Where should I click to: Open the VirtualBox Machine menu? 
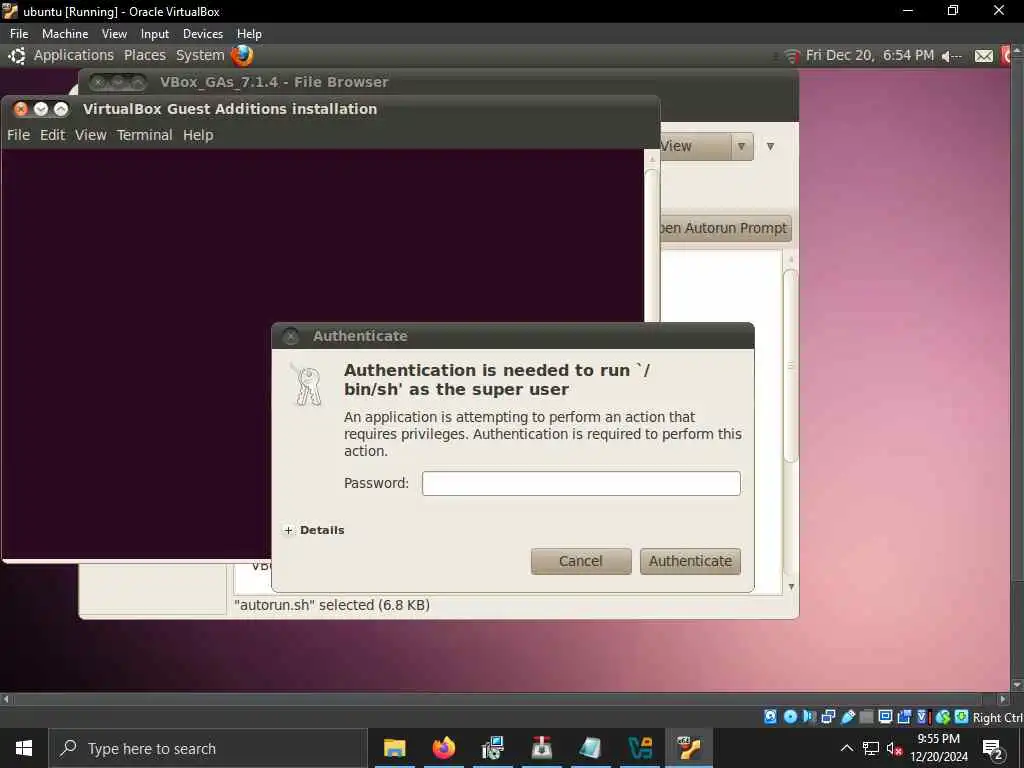click(x=65, y=34)
